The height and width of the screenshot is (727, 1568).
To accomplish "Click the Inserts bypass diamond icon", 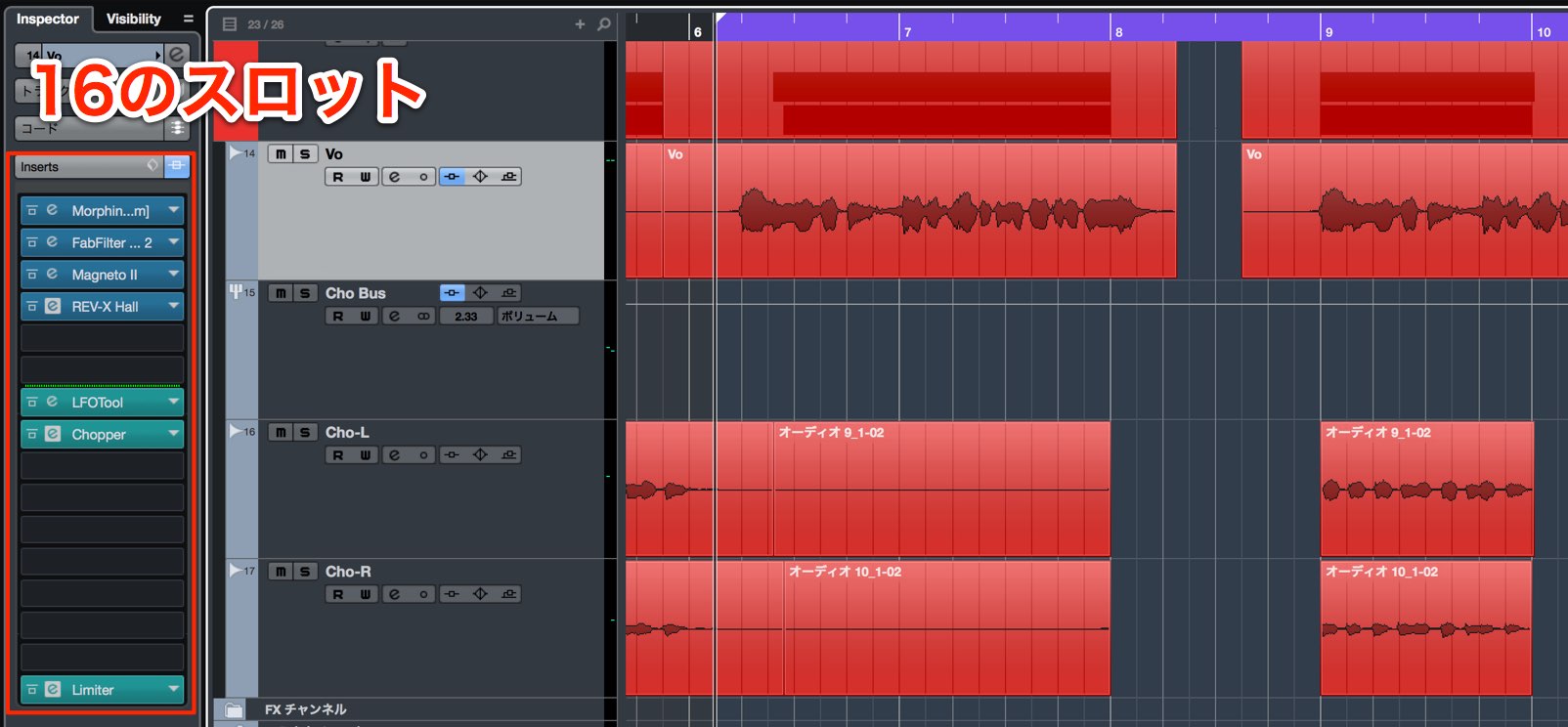I will tap(152, 166).
